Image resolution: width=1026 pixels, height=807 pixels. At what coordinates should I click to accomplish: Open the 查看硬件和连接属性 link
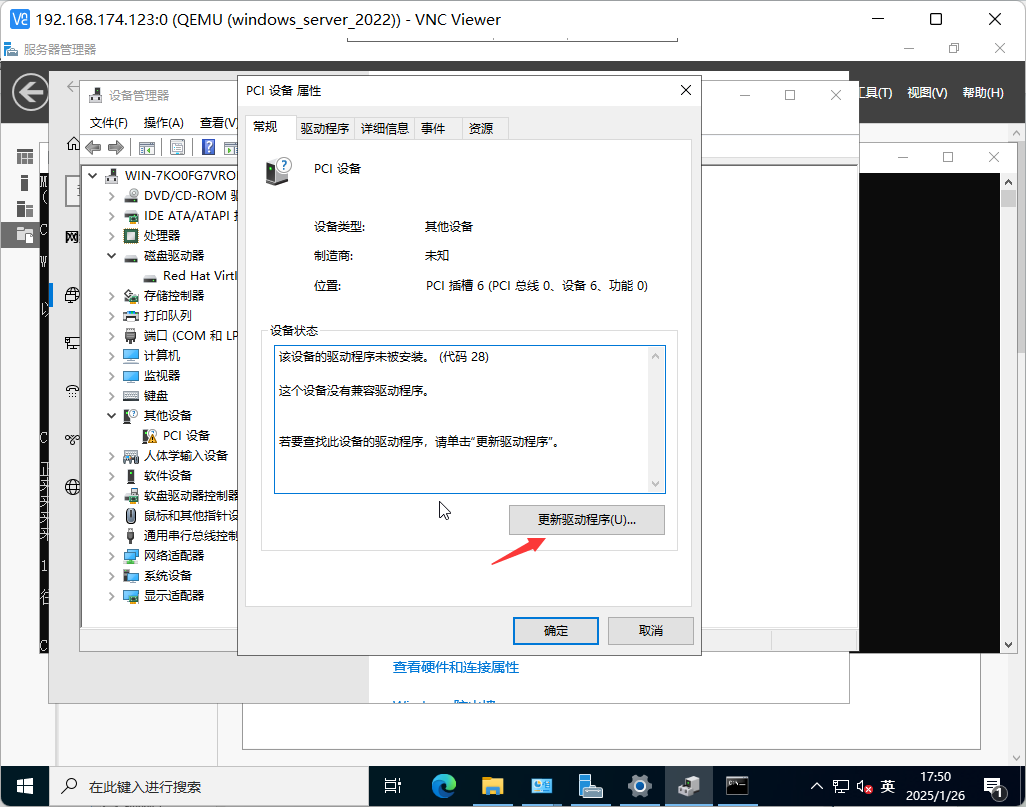(x=455, y=667)
